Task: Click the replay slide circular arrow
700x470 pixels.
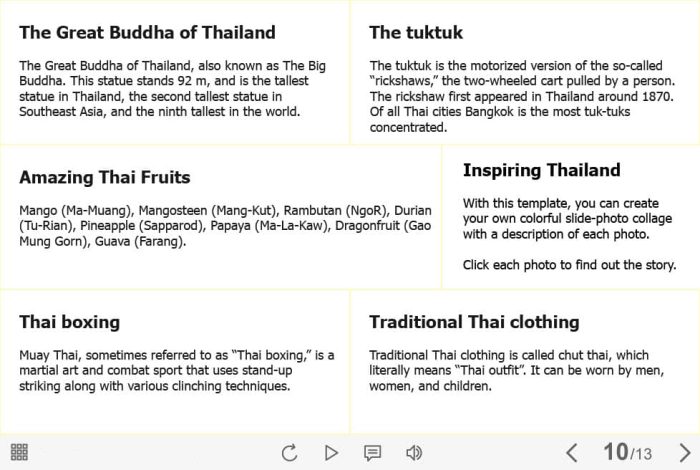Action: [289, 453]
